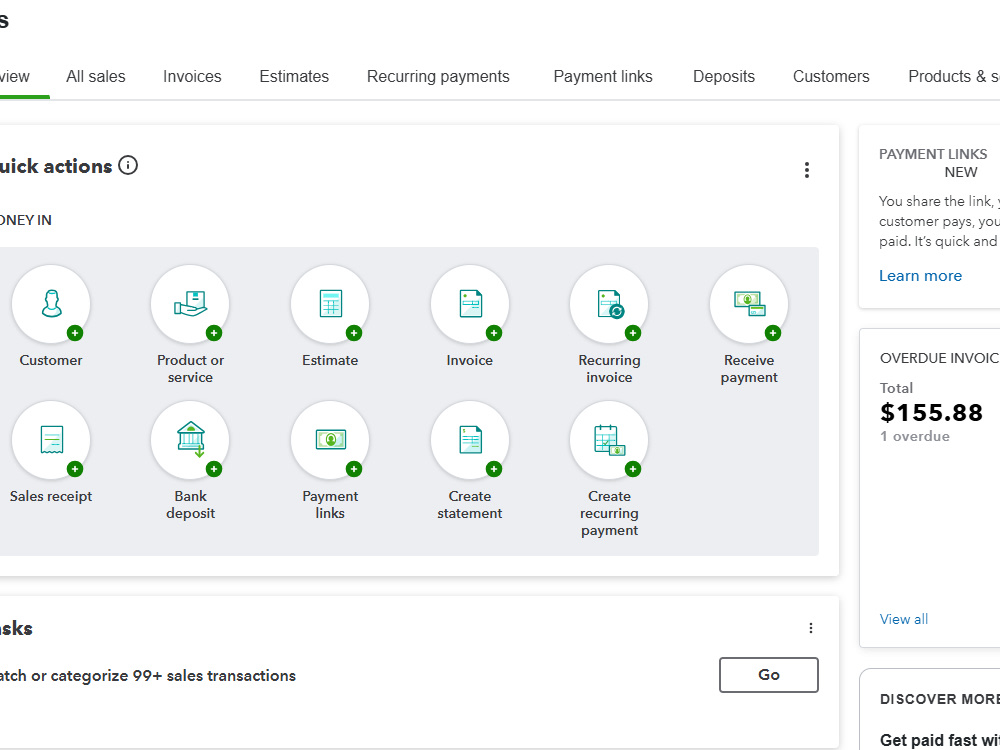Open the Bank deposit quick action
Viewport: 1000px width, 750px height.
point(190,440)
